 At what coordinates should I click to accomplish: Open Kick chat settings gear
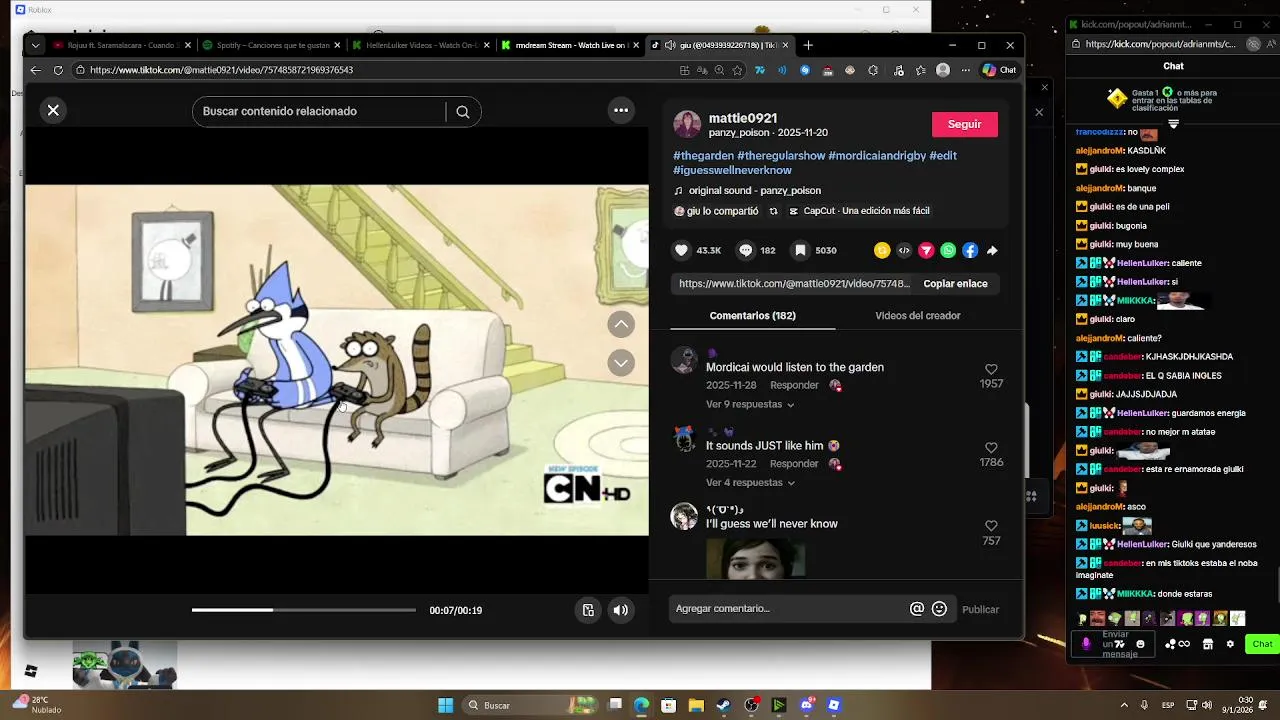click(1230, 644)
